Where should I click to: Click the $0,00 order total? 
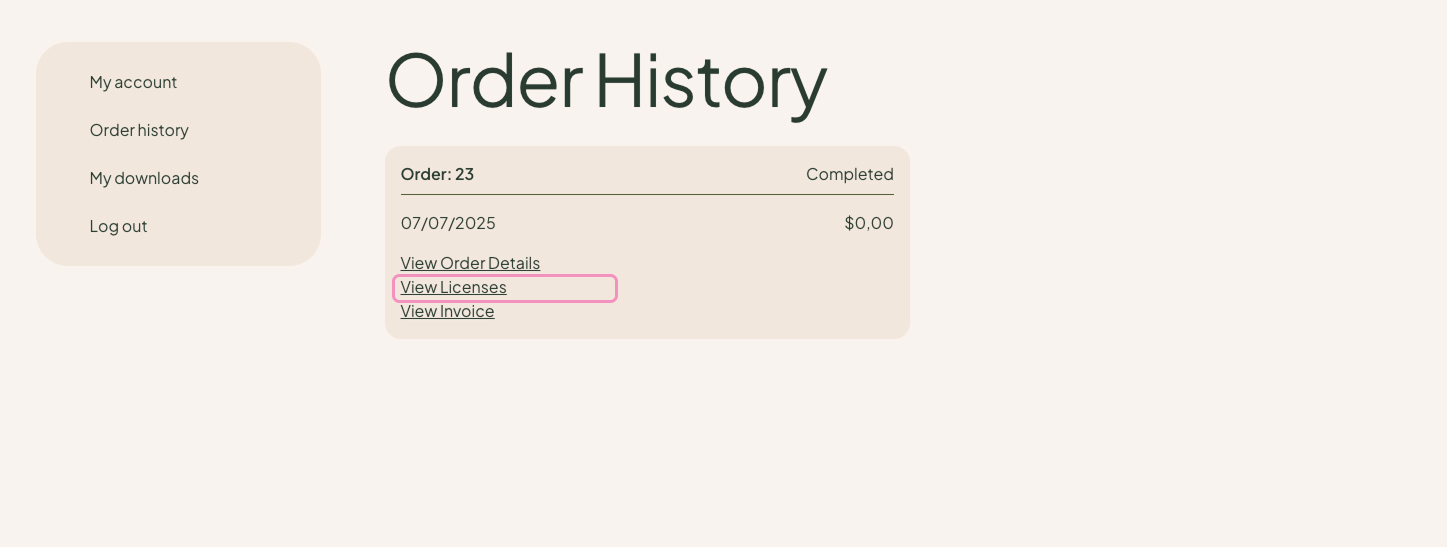coord(869,223)
